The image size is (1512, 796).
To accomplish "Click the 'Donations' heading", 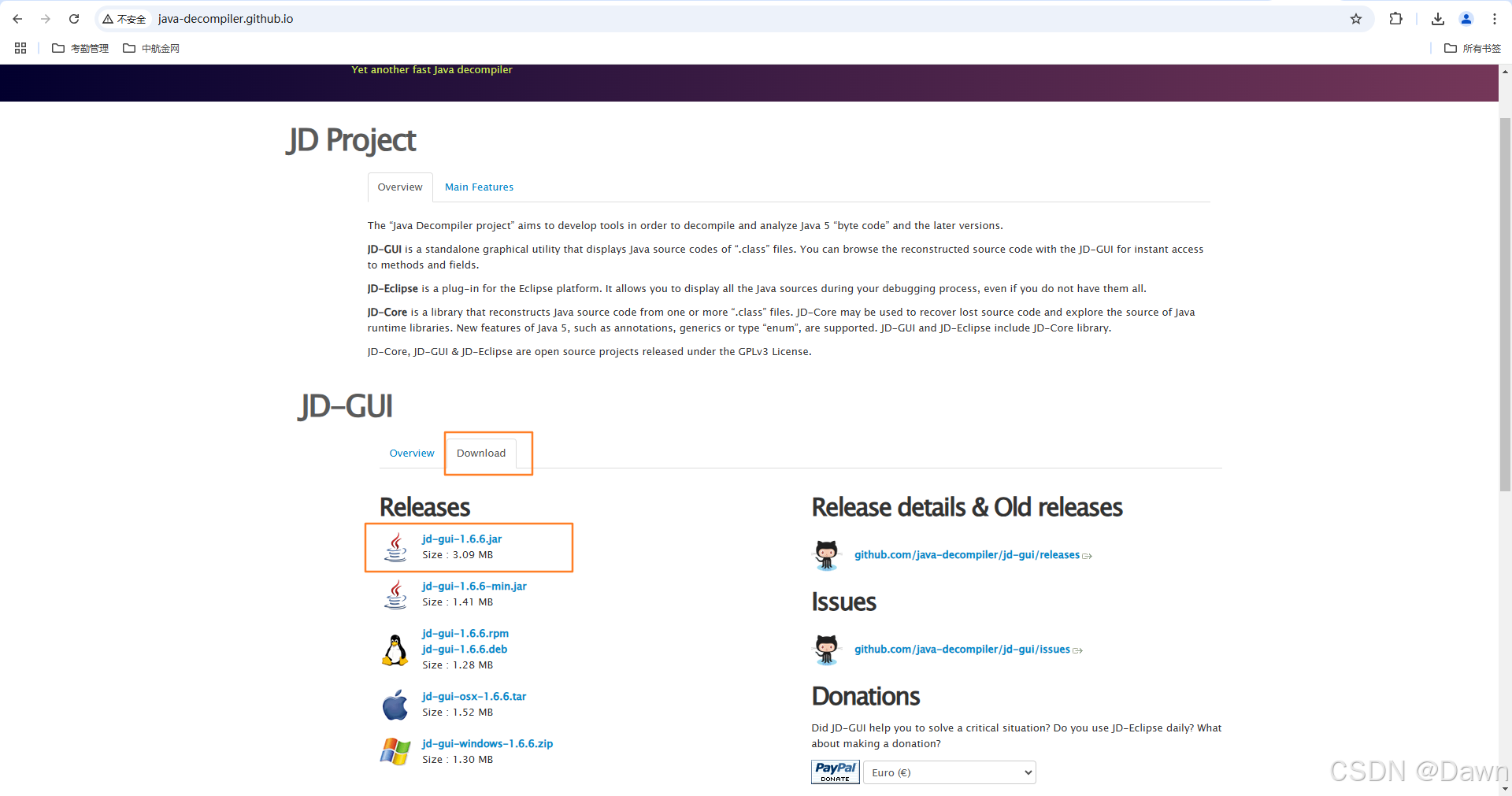I will [x=865, y=697].
